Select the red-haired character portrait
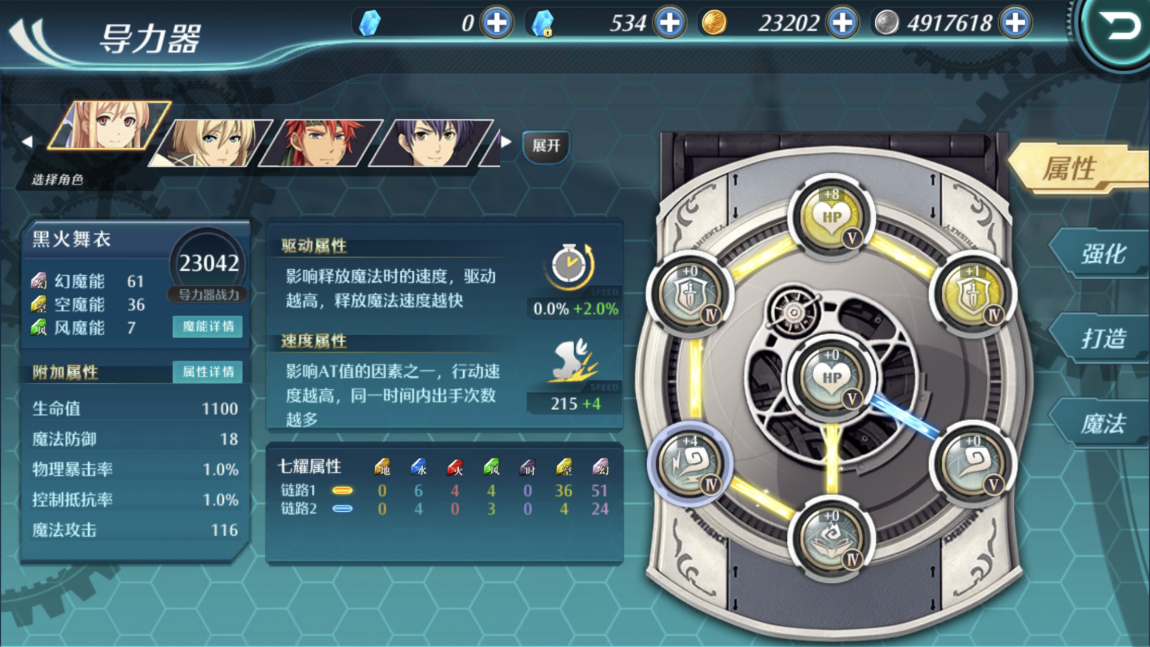The width and height of the screenshot is (1150, 647). (321, 143)
